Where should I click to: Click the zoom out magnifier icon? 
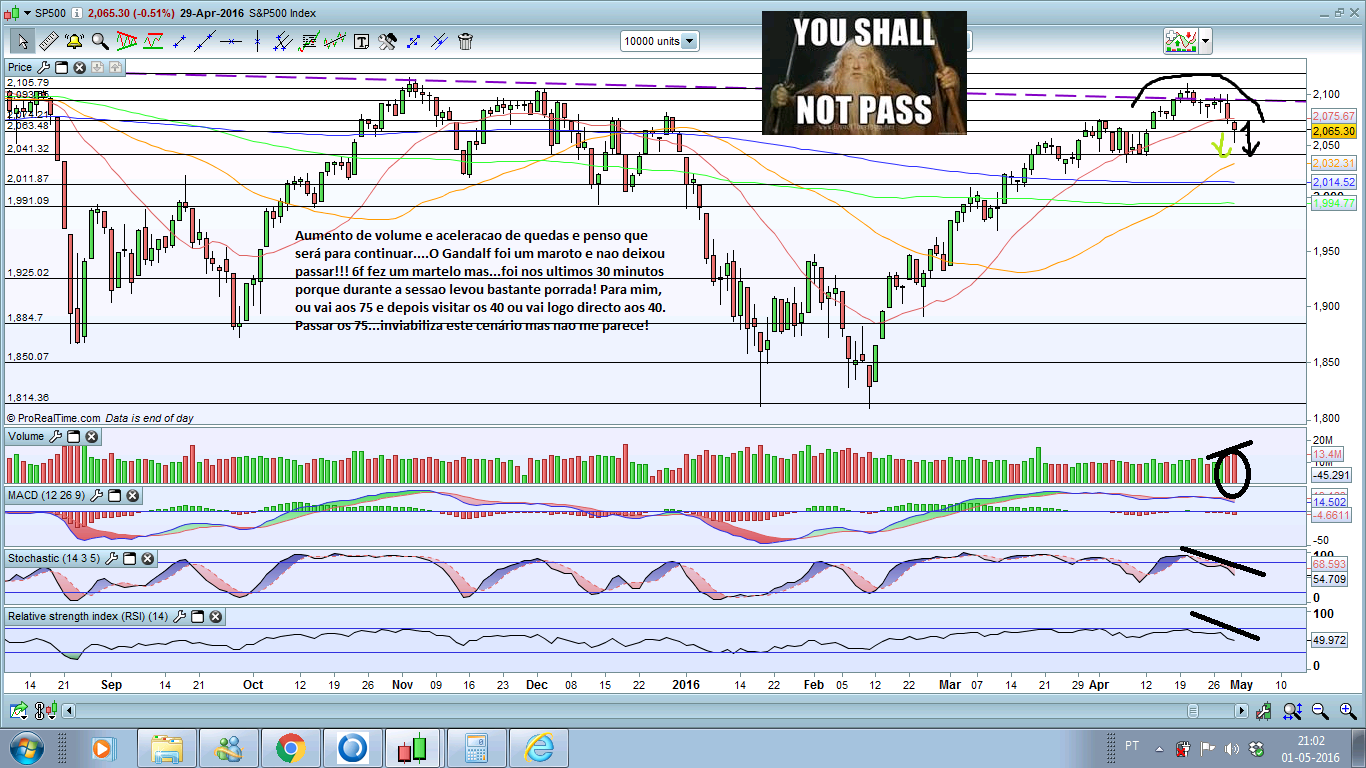(x=1320, y=711)
